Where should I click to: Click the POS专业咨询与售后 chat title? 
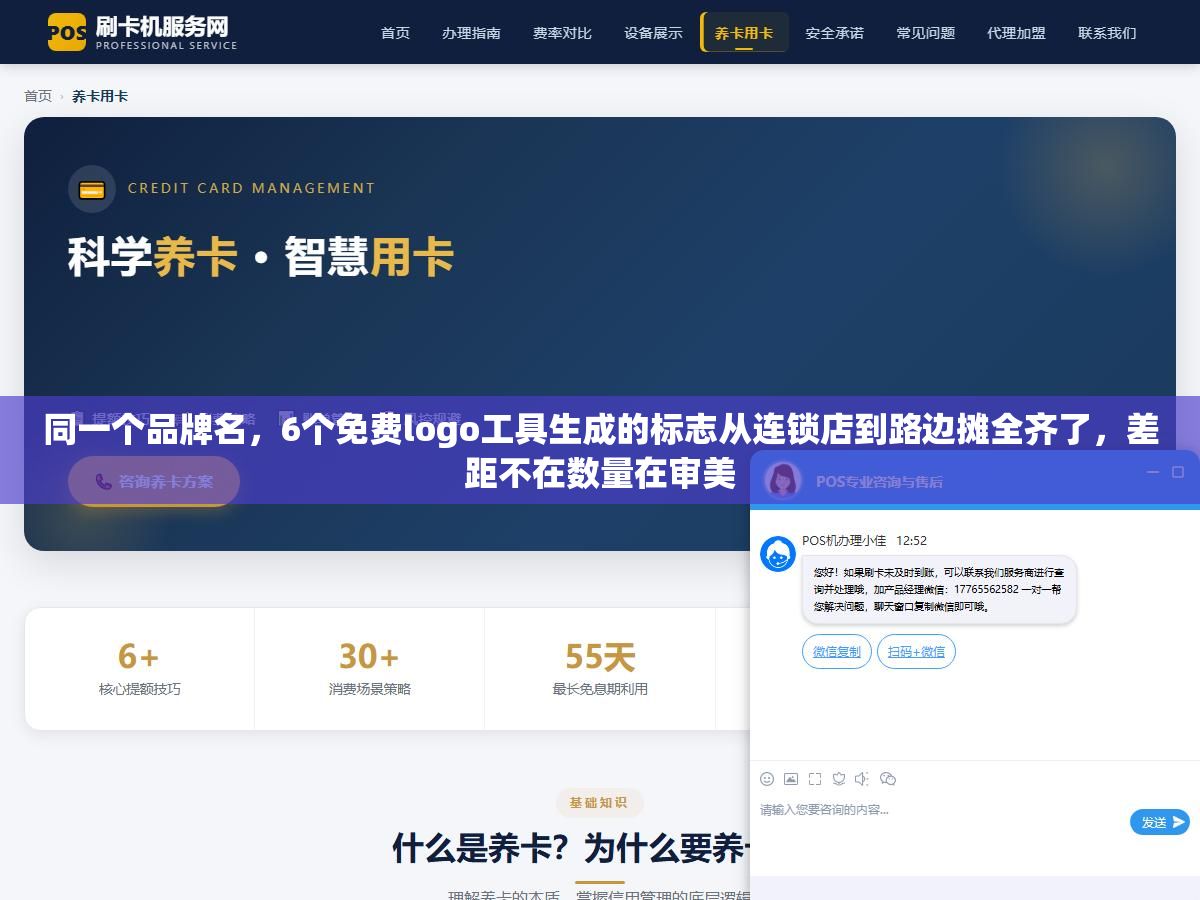(879, 481)
